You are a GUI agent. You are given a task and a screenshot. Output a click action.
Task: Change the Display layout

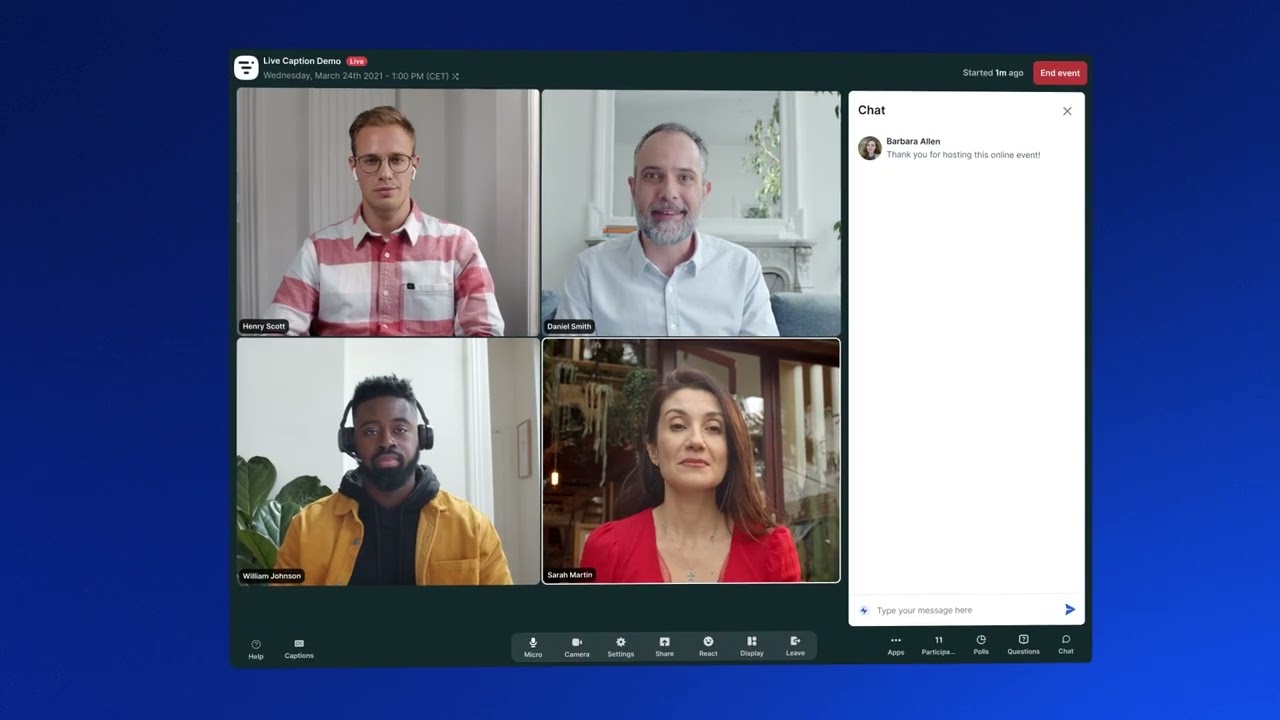point(752,647)
